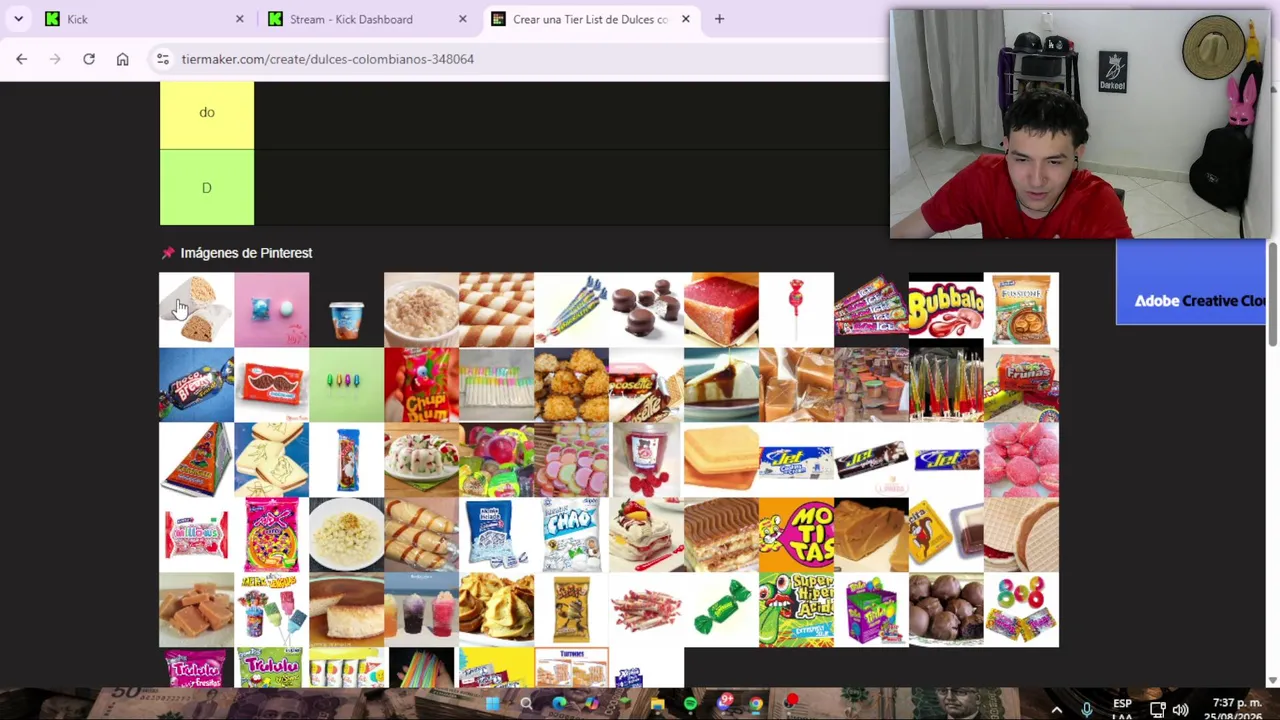Select the white Jet chocolate bar
This screenshot has height=720, width=1280.
click(x=796, y=460)
